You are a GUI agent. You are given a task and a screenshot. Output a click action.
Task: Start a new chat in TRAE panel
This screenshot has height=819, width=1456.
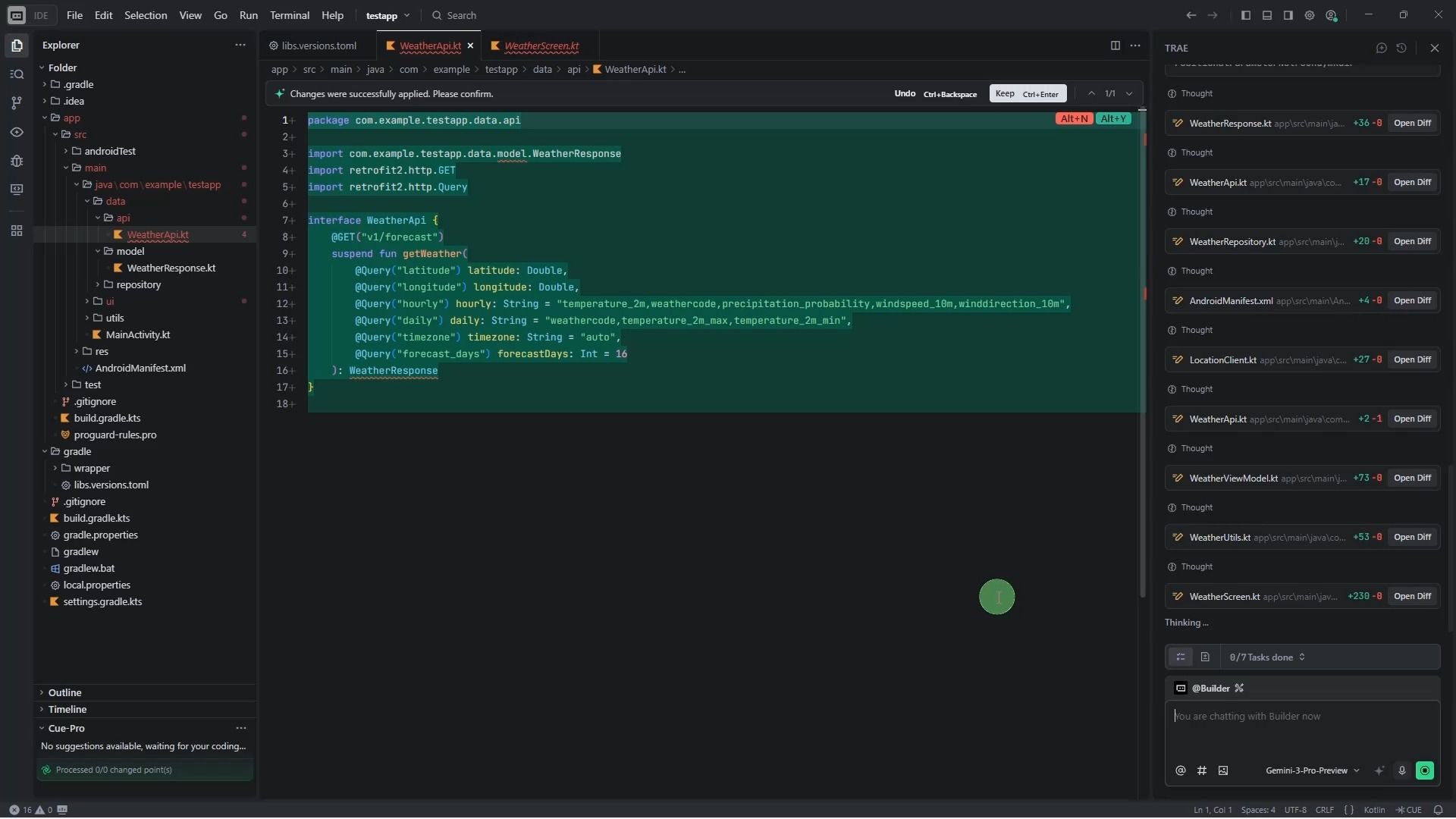[x=1381, y=48]
